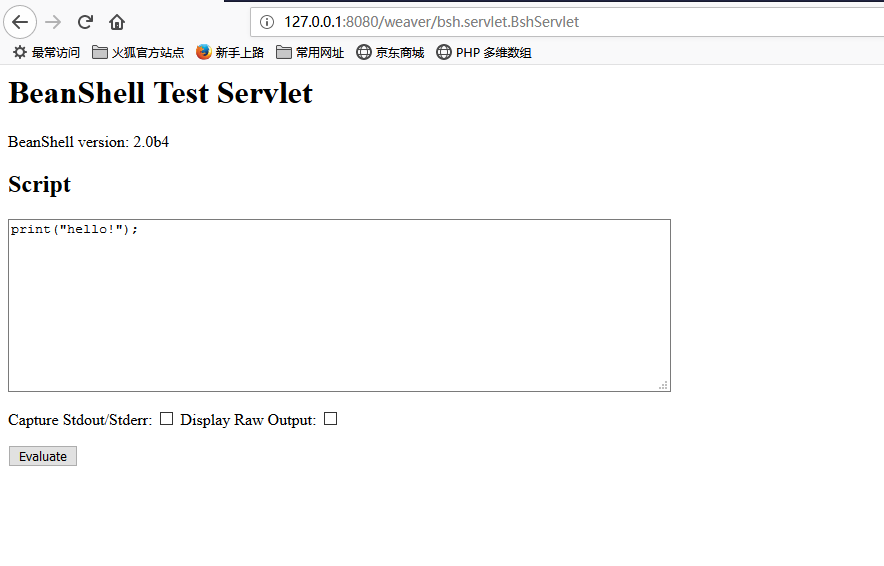The width and height of the screenshot is (884, 566).
Task: Click the browser forward arrow
Action: pos(53,22)
